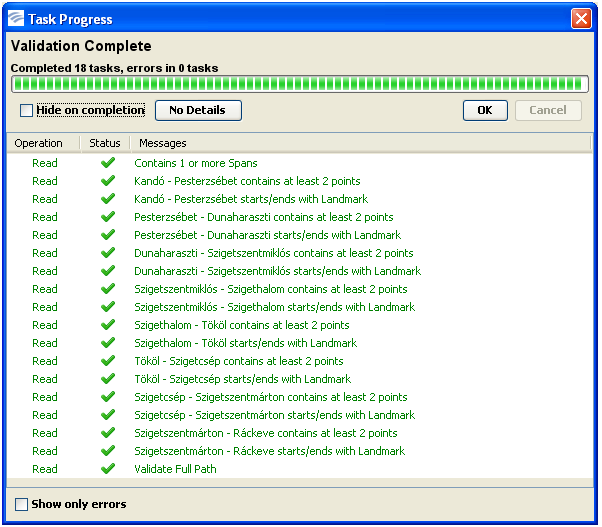This screenshot has width=602, height=527.
Task: Confirm with the OK button
Action: click(485, 111)
